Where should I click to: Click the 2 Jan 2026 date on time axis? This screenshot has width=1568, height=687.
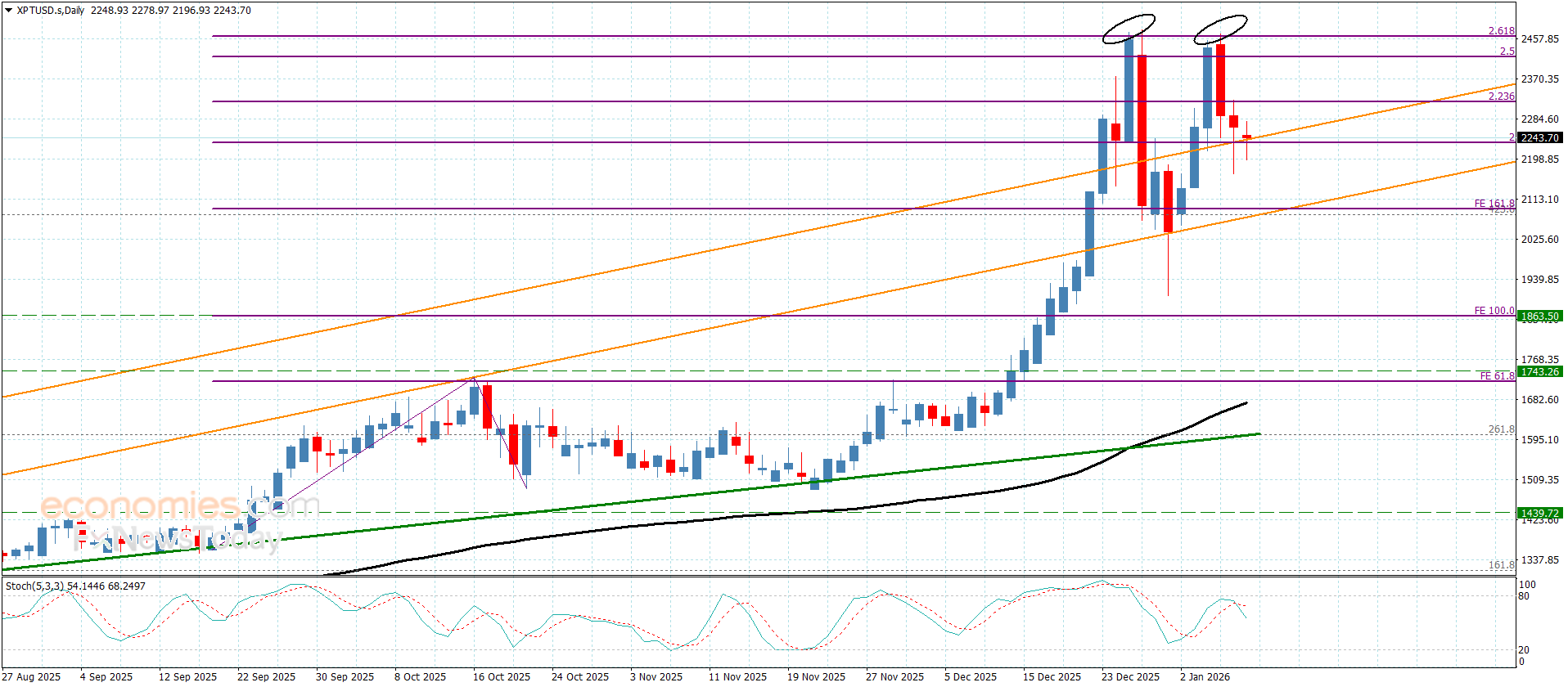click(1205, 676)
